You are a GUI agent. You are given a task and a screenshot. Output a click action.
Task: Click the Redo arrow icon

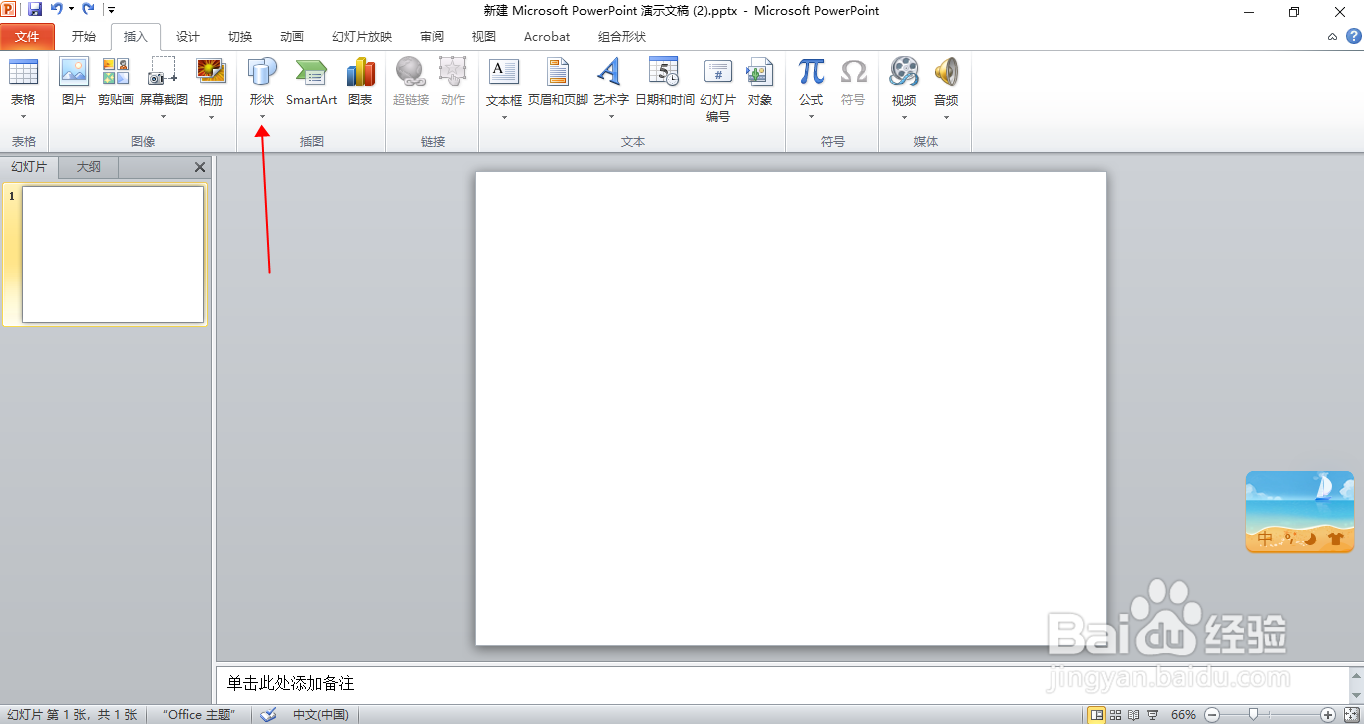point(88,9)
